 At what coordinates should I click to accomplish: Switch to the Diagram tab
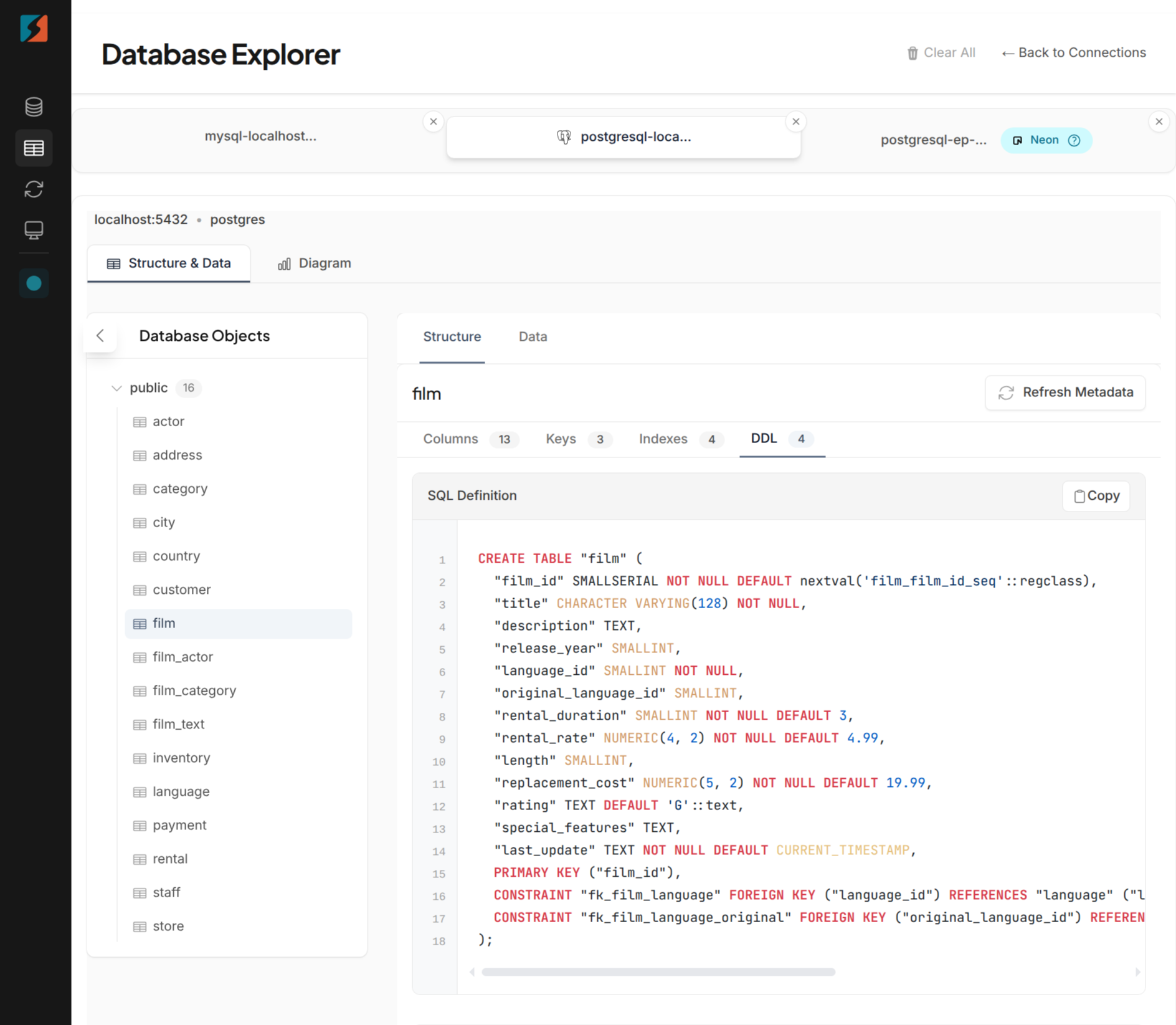(x=314, y=263)
